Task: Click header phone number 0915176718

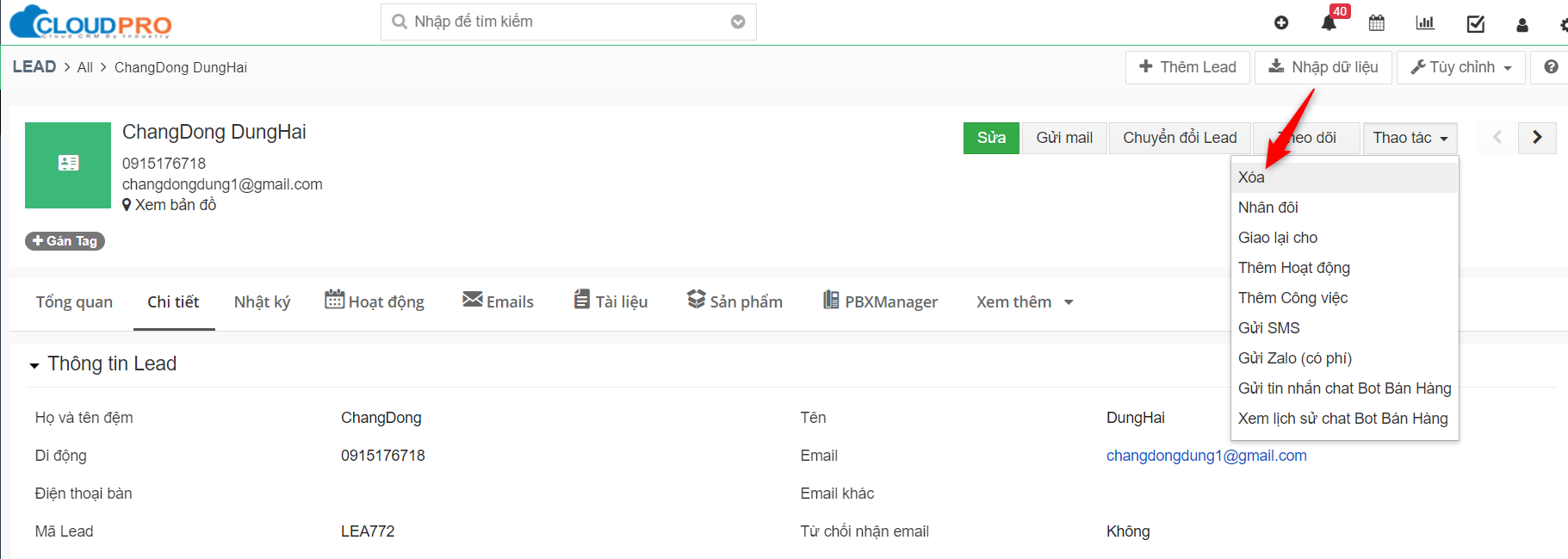Action: (x=164, y=164)
